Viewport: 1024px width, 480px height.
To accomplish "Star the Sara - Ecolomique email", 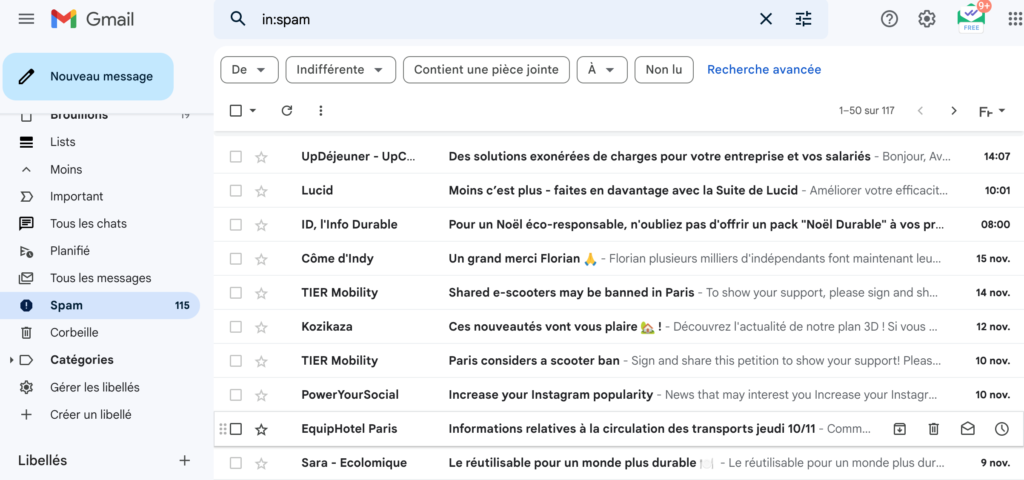I will (x=261, y=463).
